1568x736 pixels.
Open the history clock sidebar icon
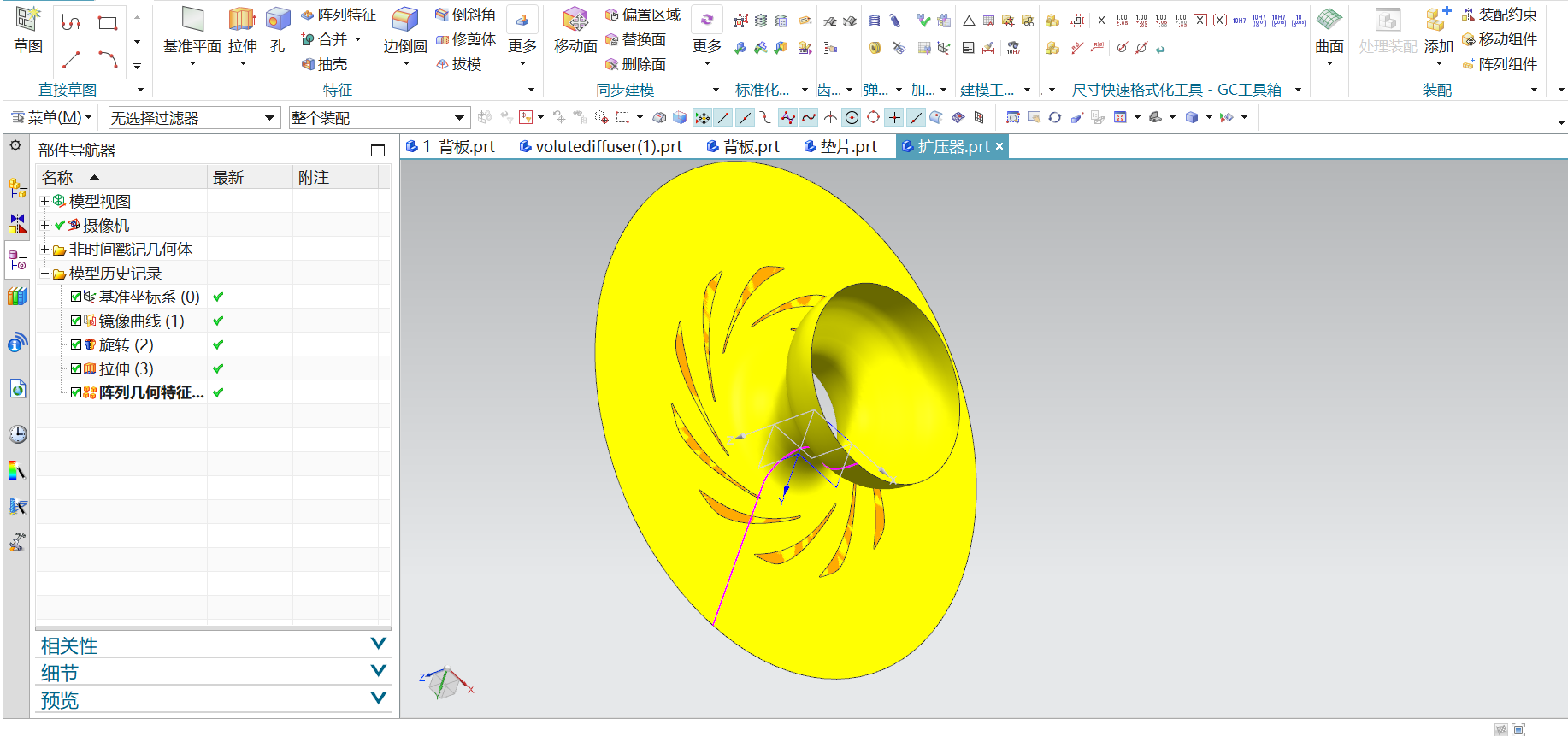(17, 434)
